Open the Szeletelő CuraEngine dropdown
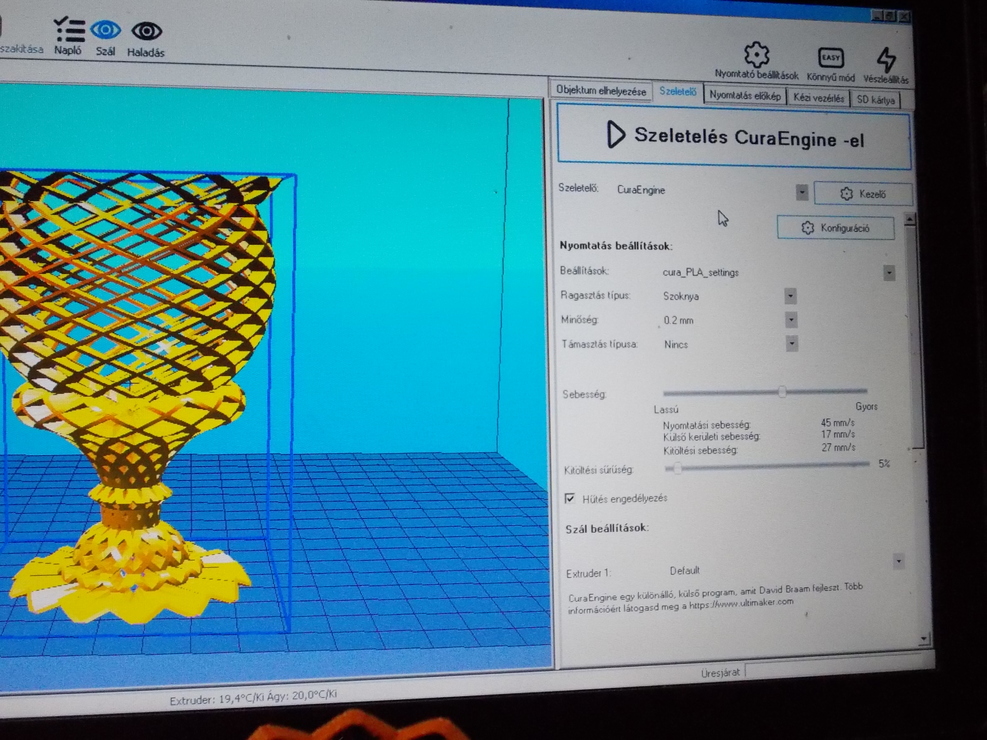The width and height of the screenshot is (987, 740). [801, 192]
